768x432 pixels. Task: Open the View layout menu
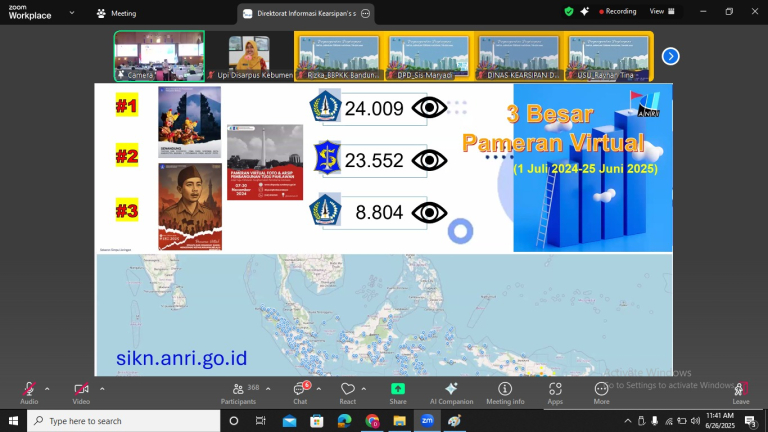click(662, 11)
